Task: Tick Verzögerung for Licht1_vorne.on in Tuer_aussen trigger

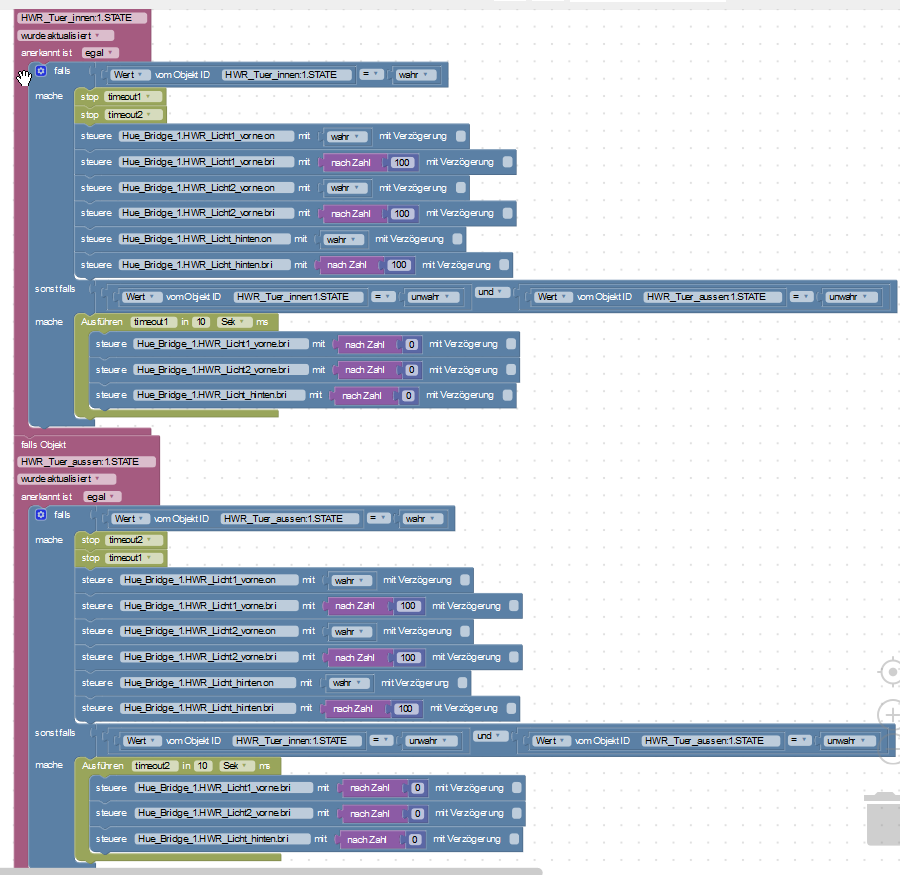Action: [x=465, y=580]
